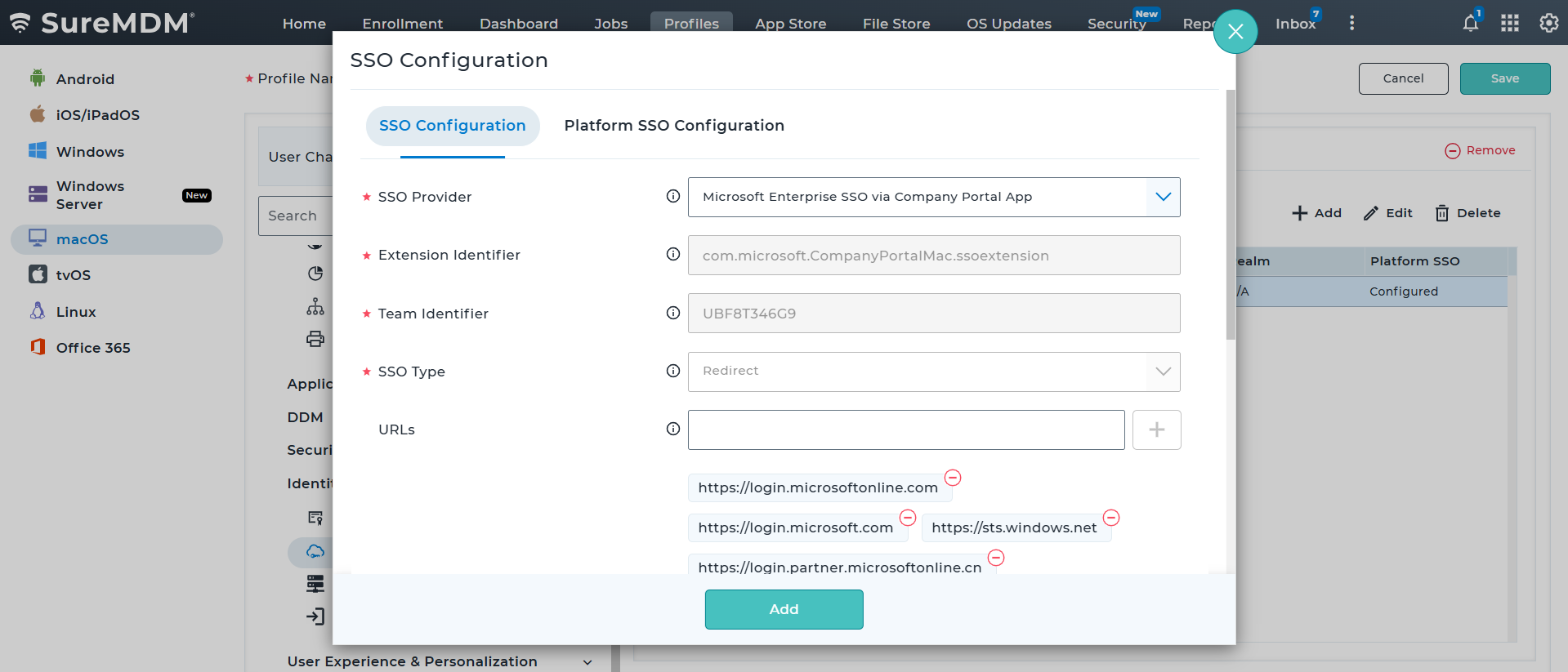Viewport: 1568px width, 672px height.
Task: Select the SSO Configuration tab
Action: coord(453,126)
